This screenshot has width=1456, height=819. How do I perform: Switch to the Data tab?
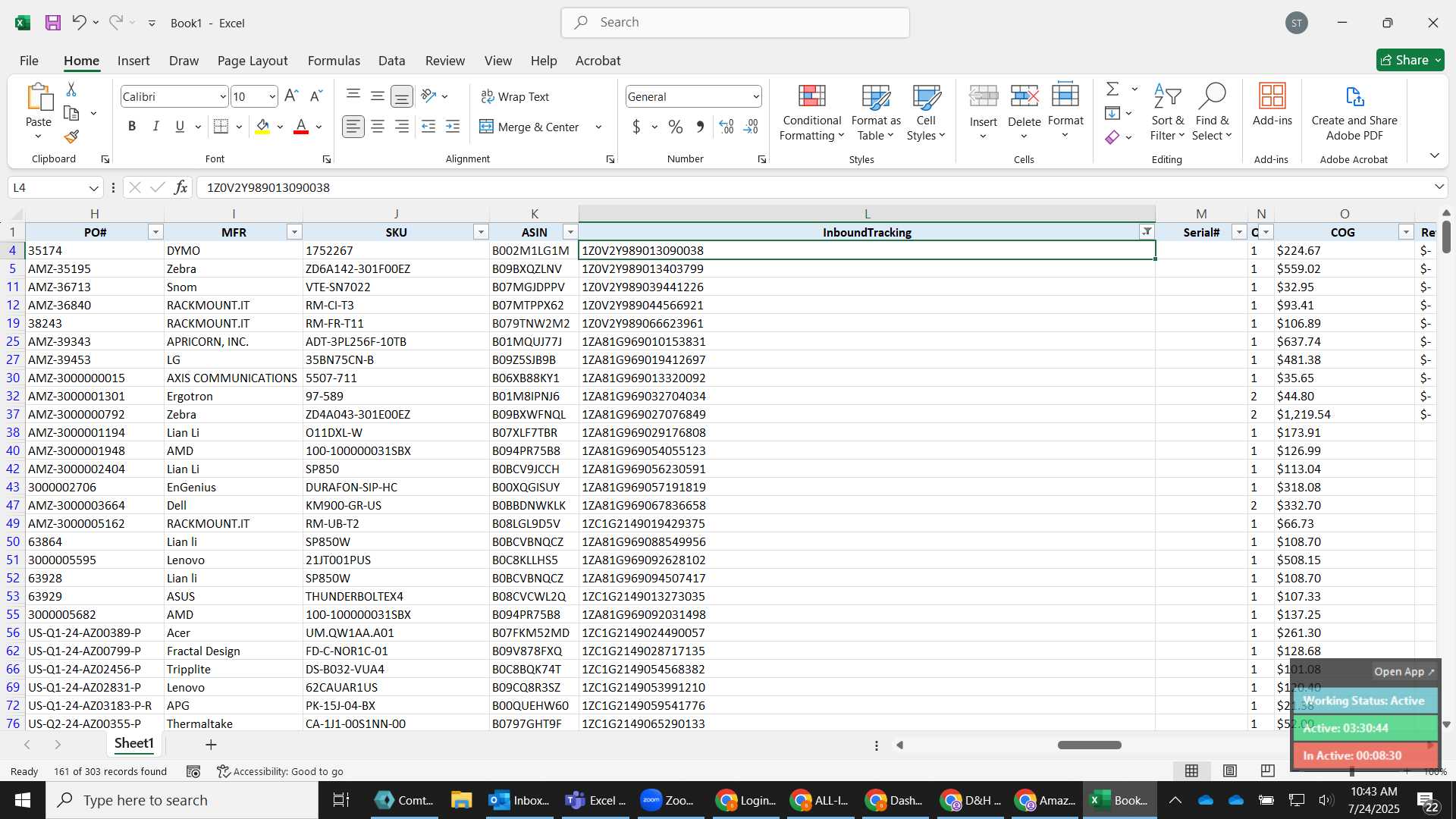pos(391,61)
